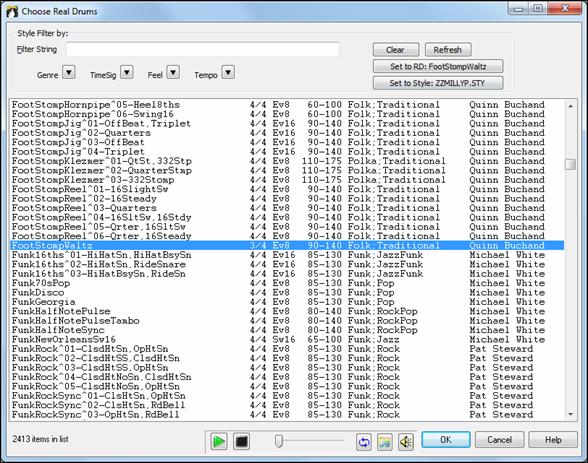
Task: Click the playback position slider handle
Action: (x=279, y=441)
